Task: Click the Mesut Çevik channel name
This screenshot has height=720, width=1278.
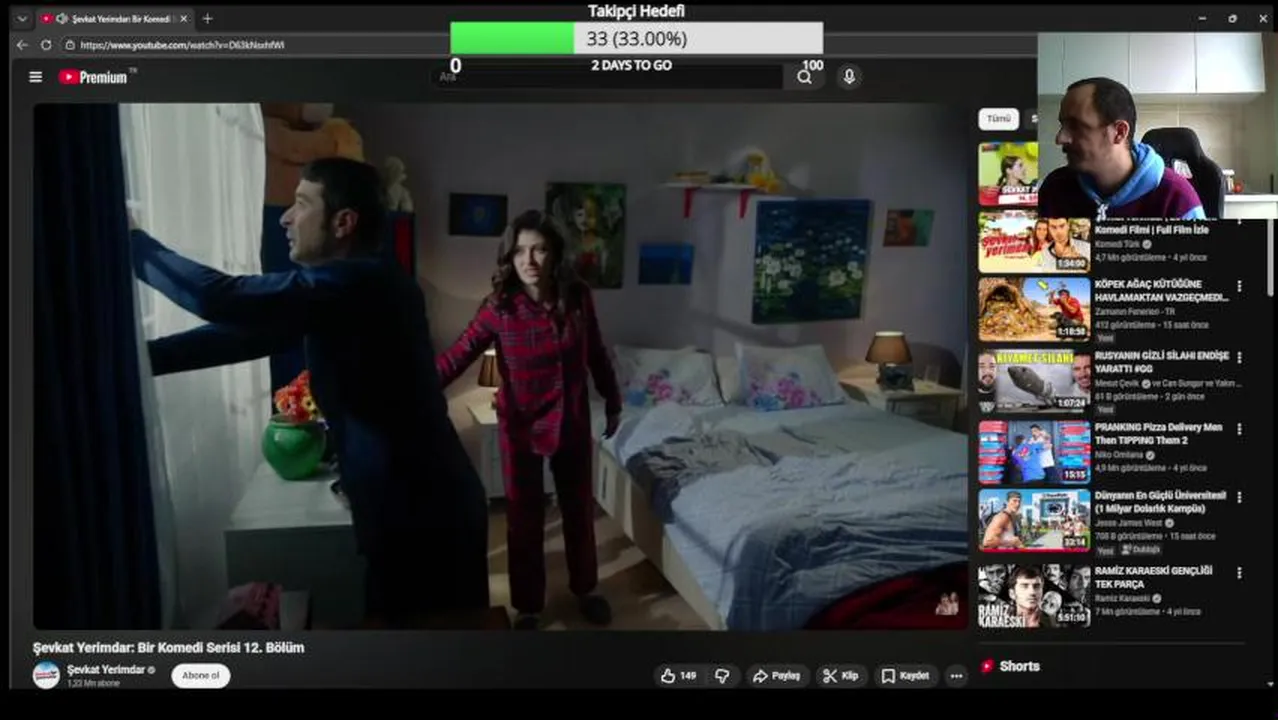Action: (1119, 384)
